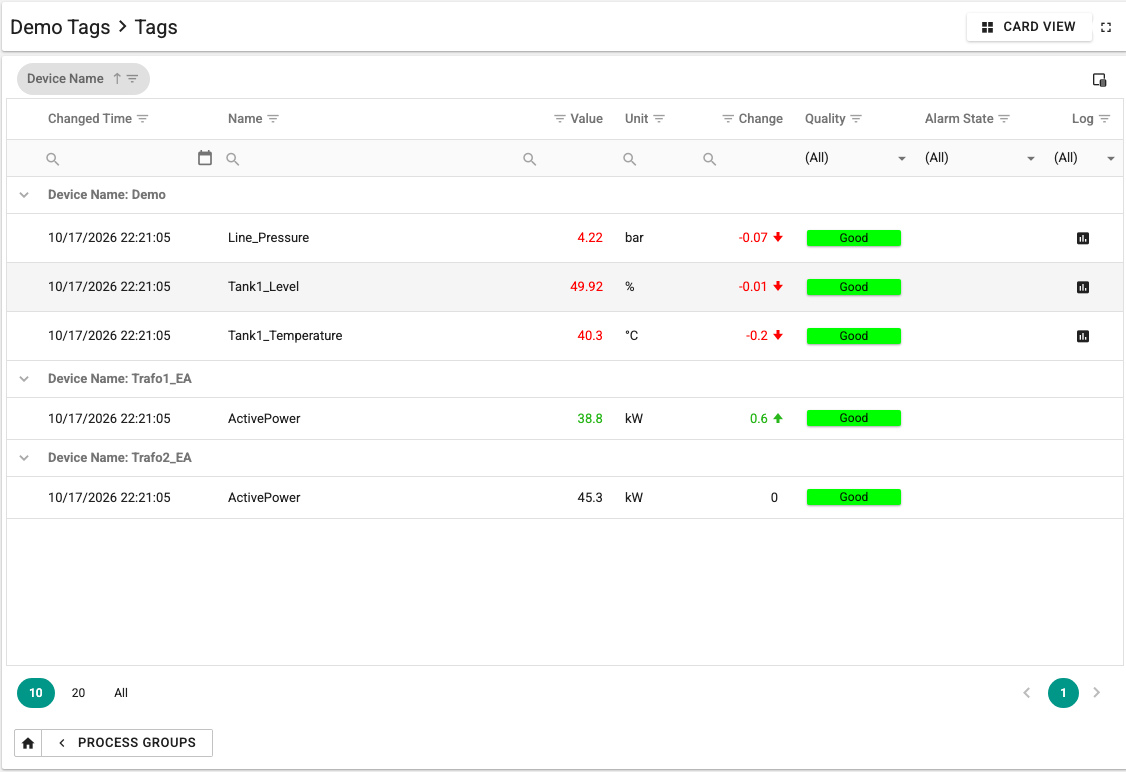Open the Changed Time calendar picker
Screen dimensions: 1126x772
coord(205,158)
